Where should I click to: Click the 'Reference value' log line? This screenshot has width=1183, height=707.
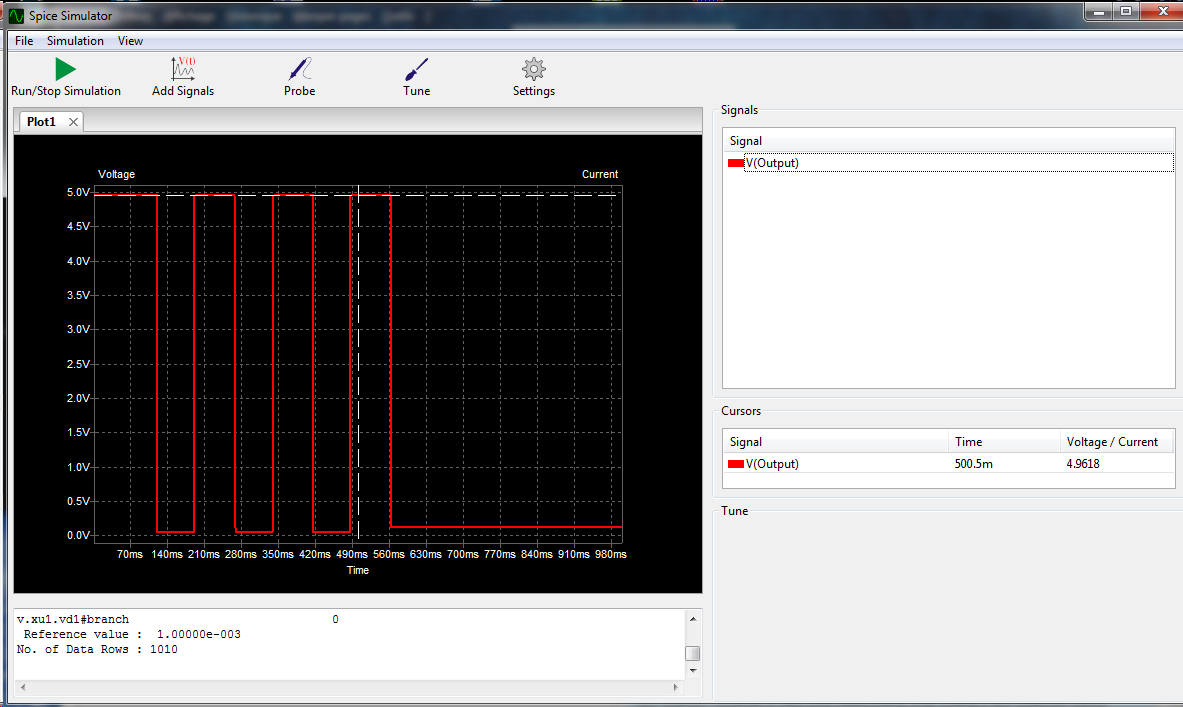(132, 635)
